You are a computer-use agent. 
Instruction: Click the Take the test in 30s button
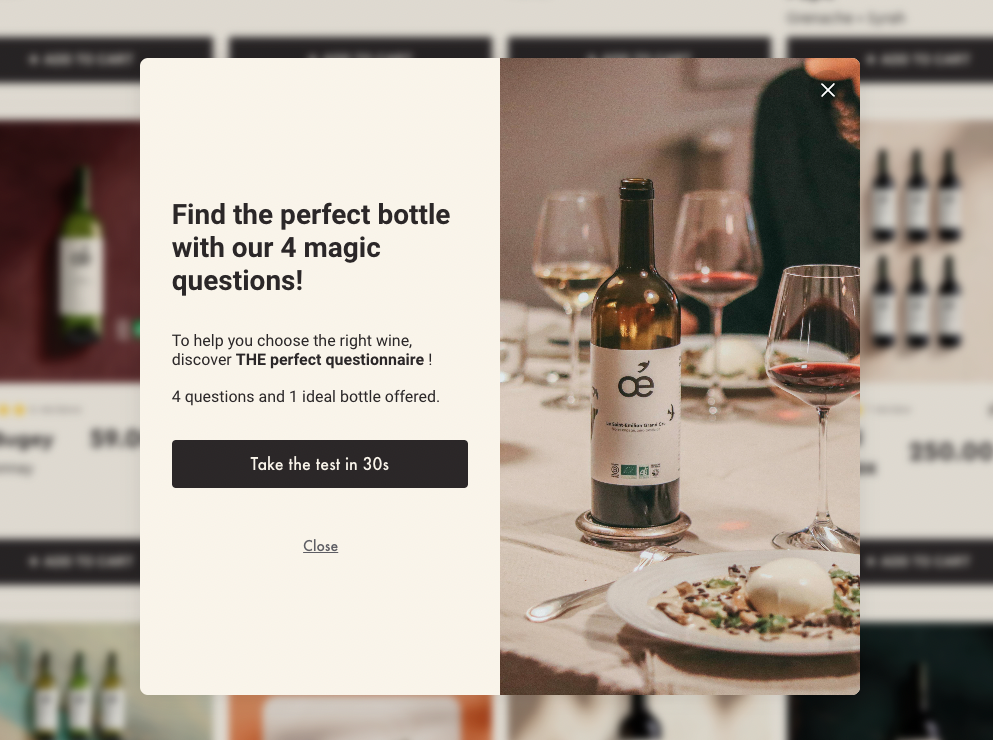(x=319, y=464)
